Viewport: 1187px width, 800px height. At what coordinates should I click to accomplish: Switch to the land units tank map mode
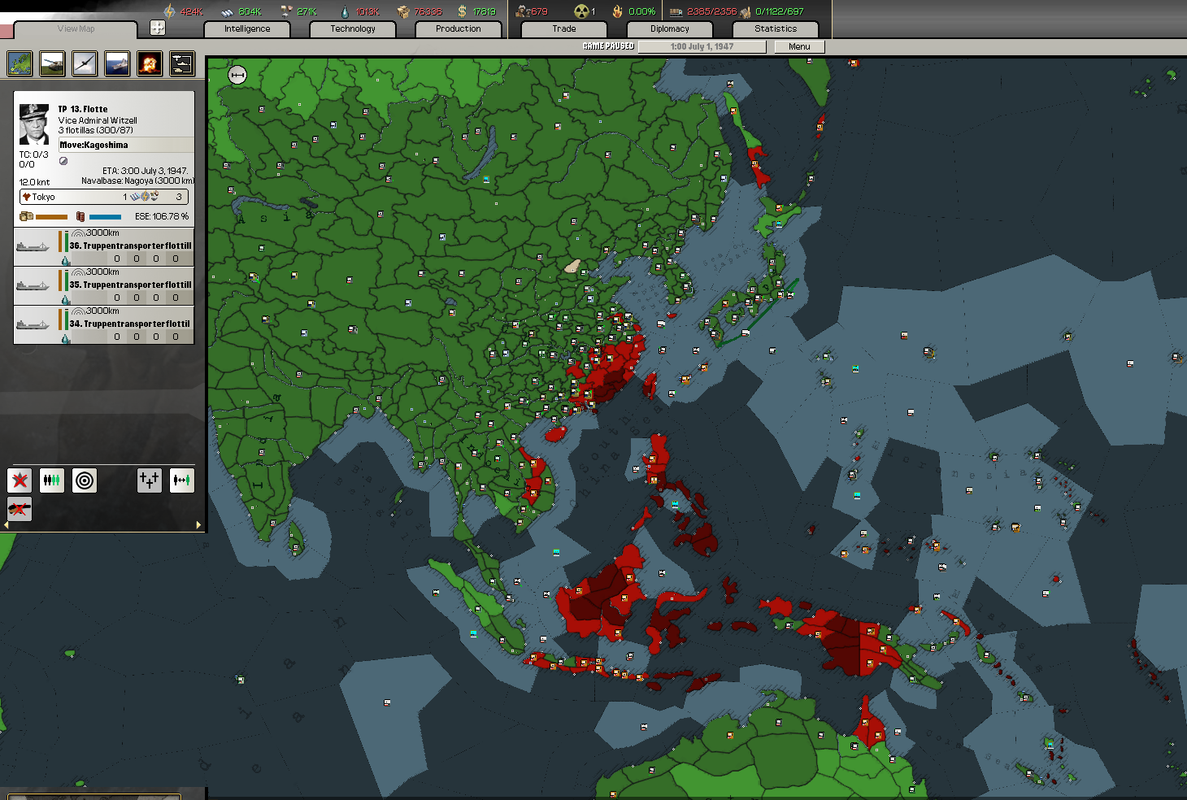[x=52, y=64]
